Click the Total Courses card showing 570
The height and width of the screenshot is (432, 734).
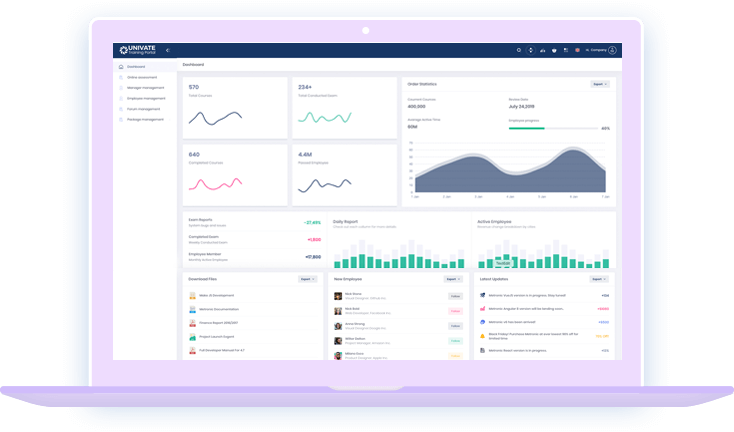(234, 107)
